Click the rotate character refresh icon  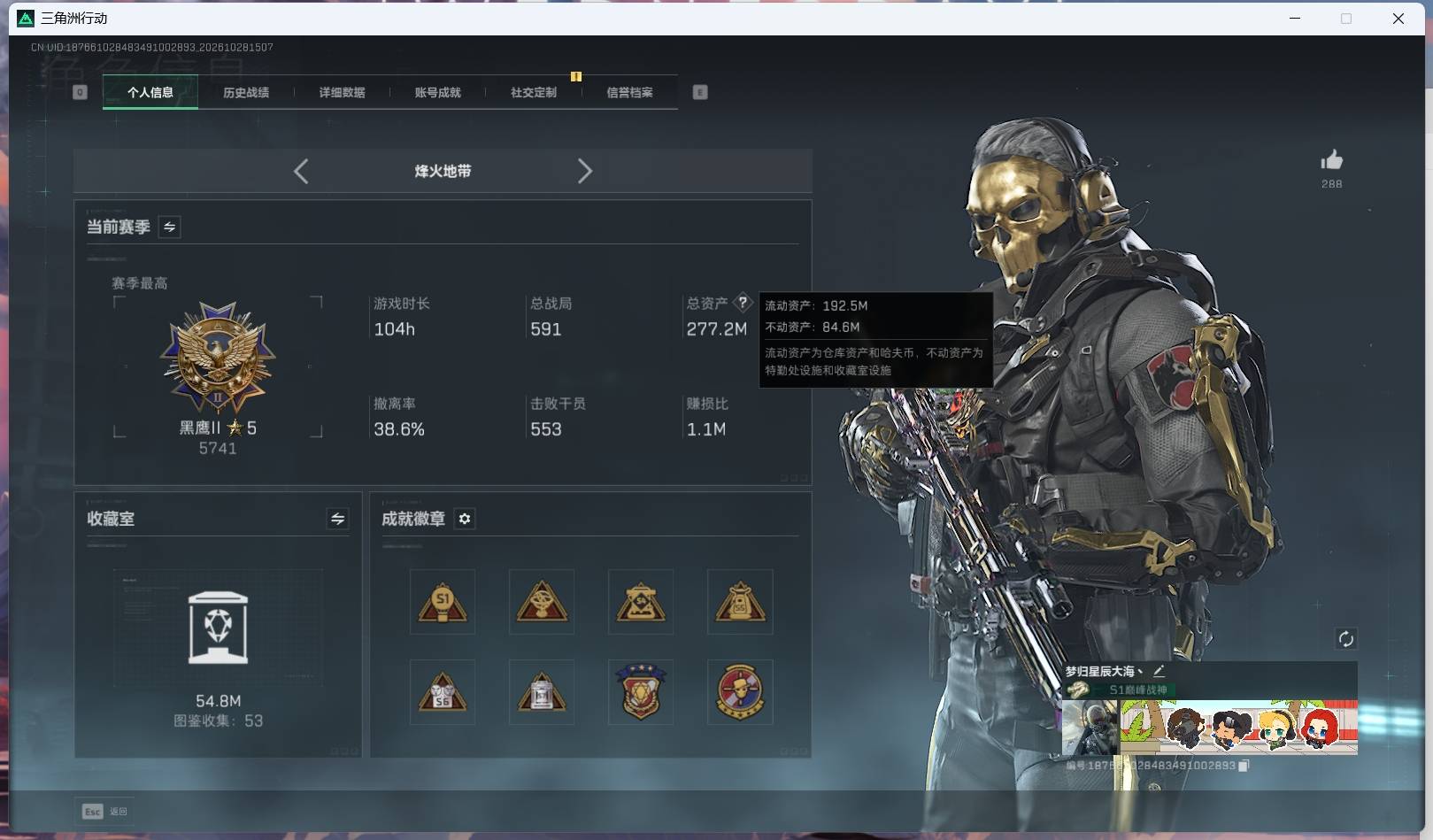pyautogui.click(x=1345, y=639)
